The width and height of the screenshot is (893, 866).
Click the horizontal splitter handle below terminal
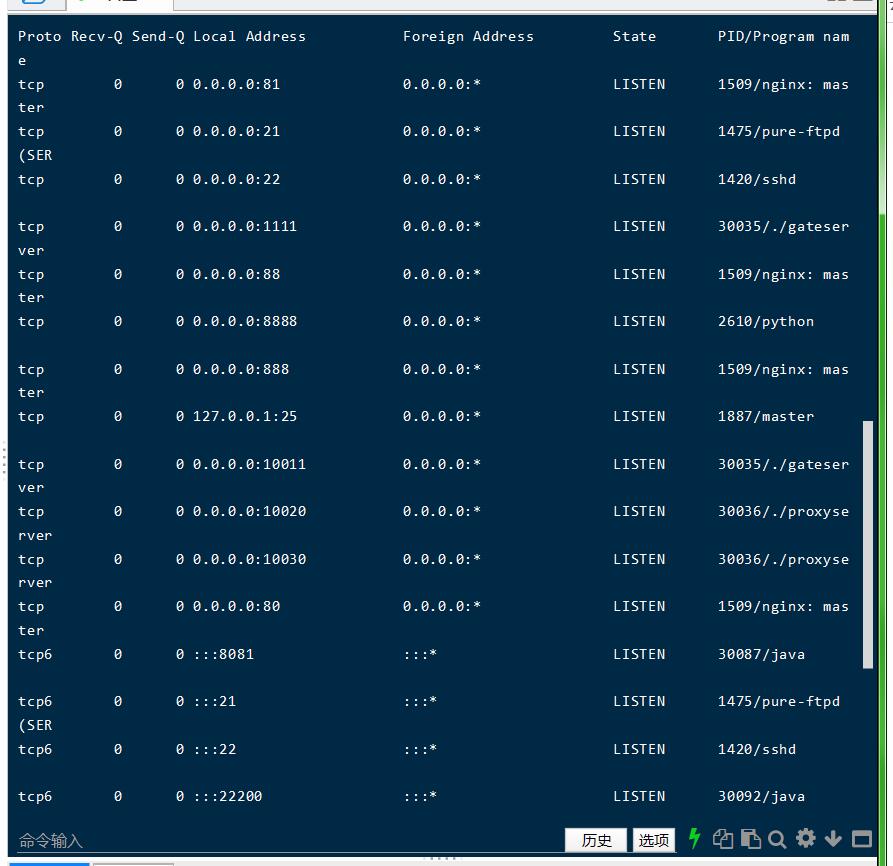coord(440,858)
